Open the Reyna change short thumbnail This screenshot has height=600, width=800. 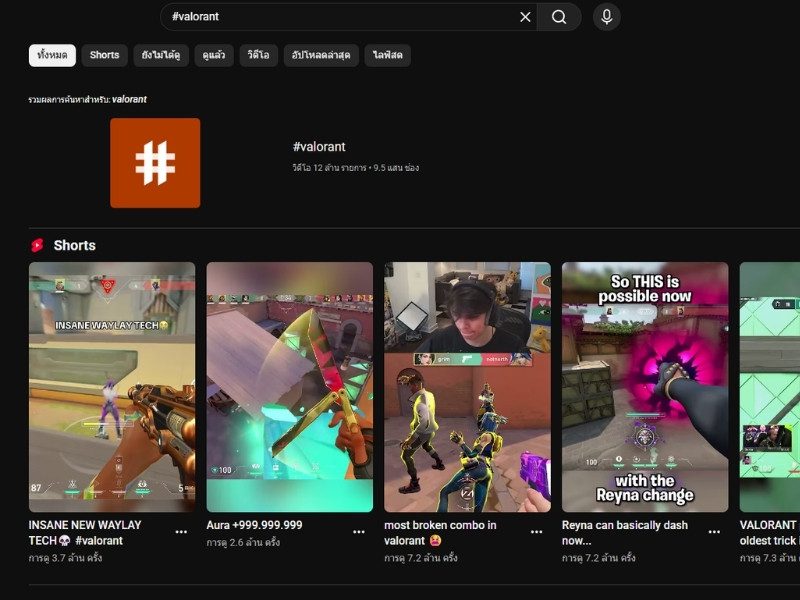[x=645, y=387]
